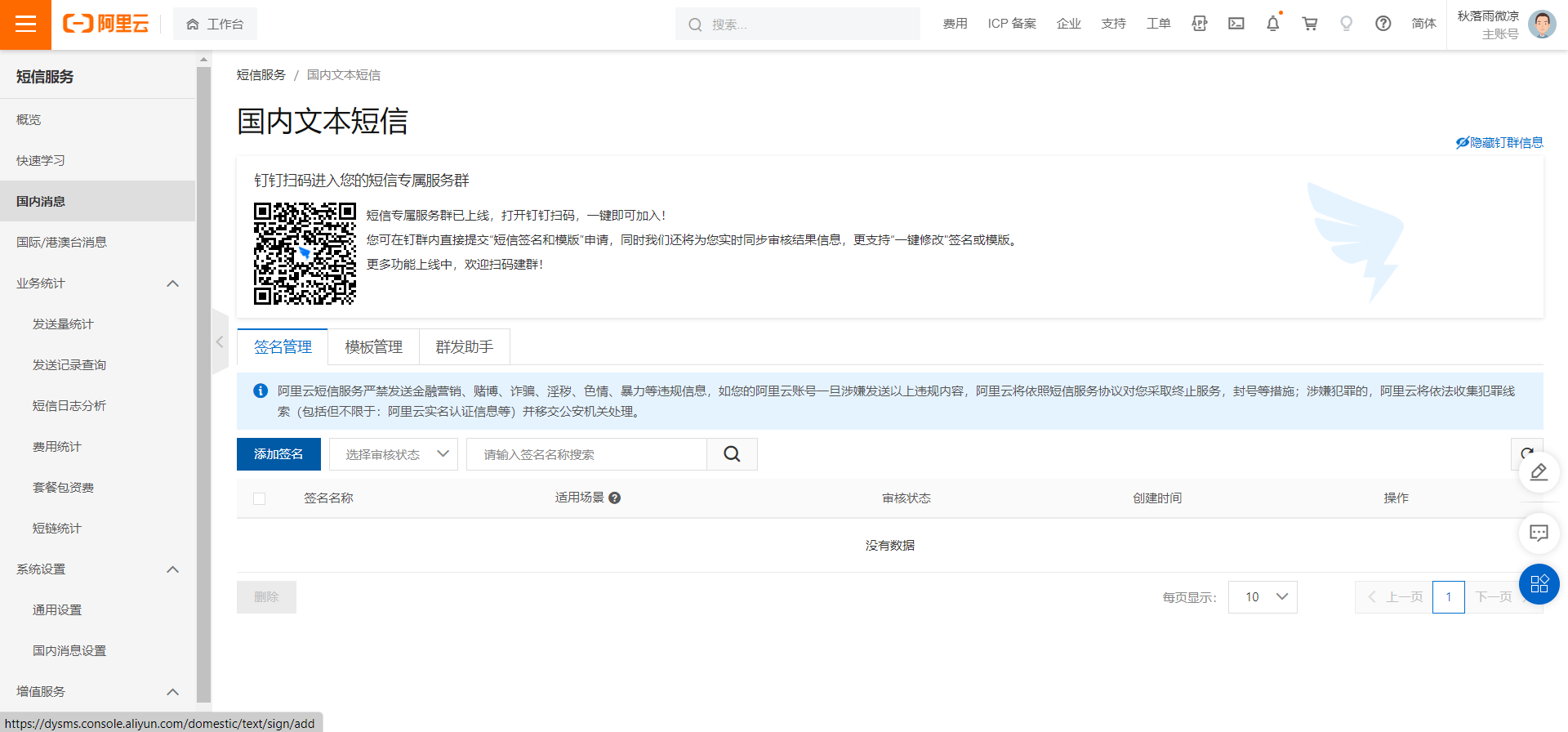Click the 删除 button
This screenshot has height=732, width=1568.
pos(266,597)
